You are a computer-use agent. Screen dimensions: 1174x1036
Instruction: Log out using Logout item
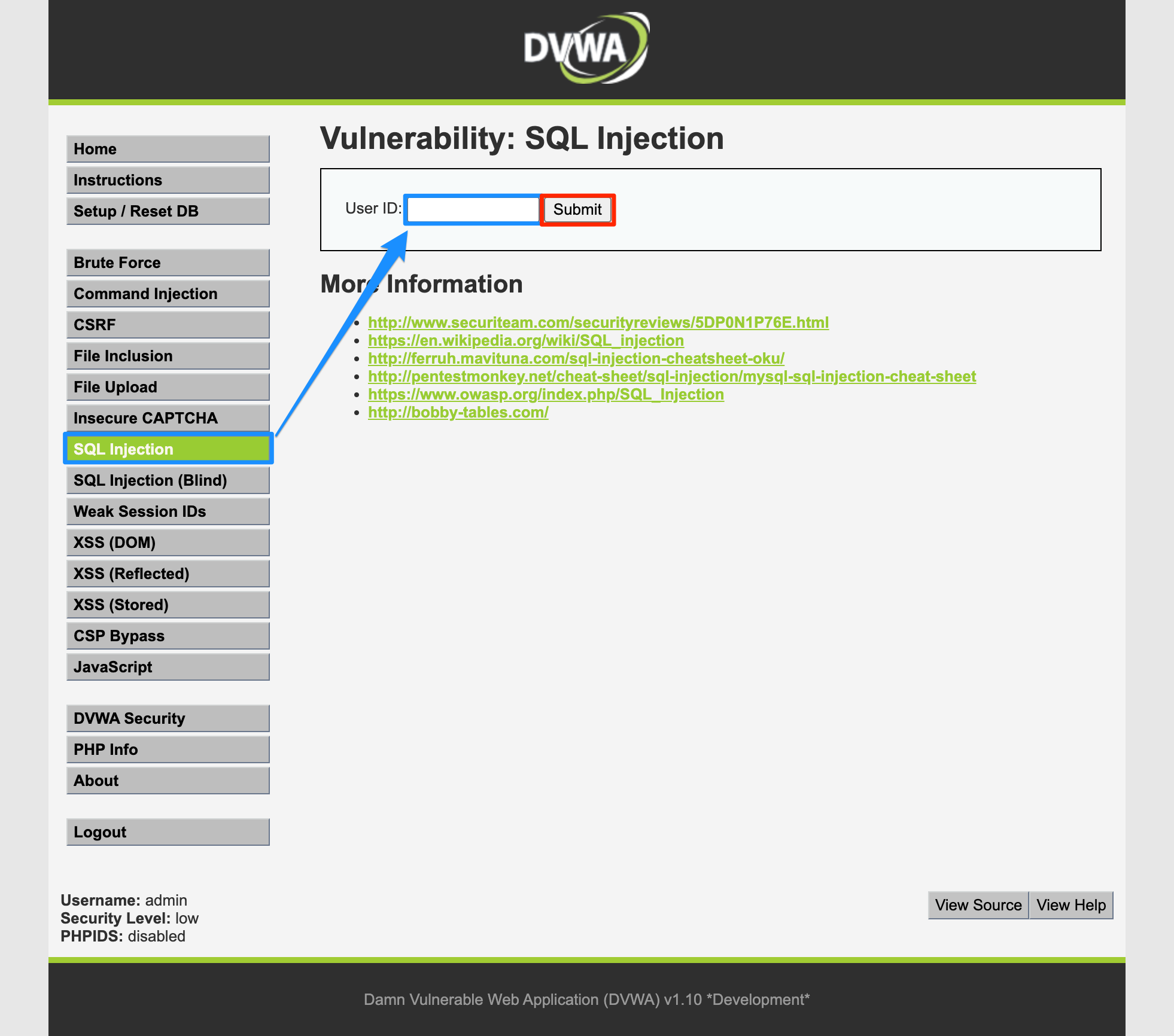(168, 832)
